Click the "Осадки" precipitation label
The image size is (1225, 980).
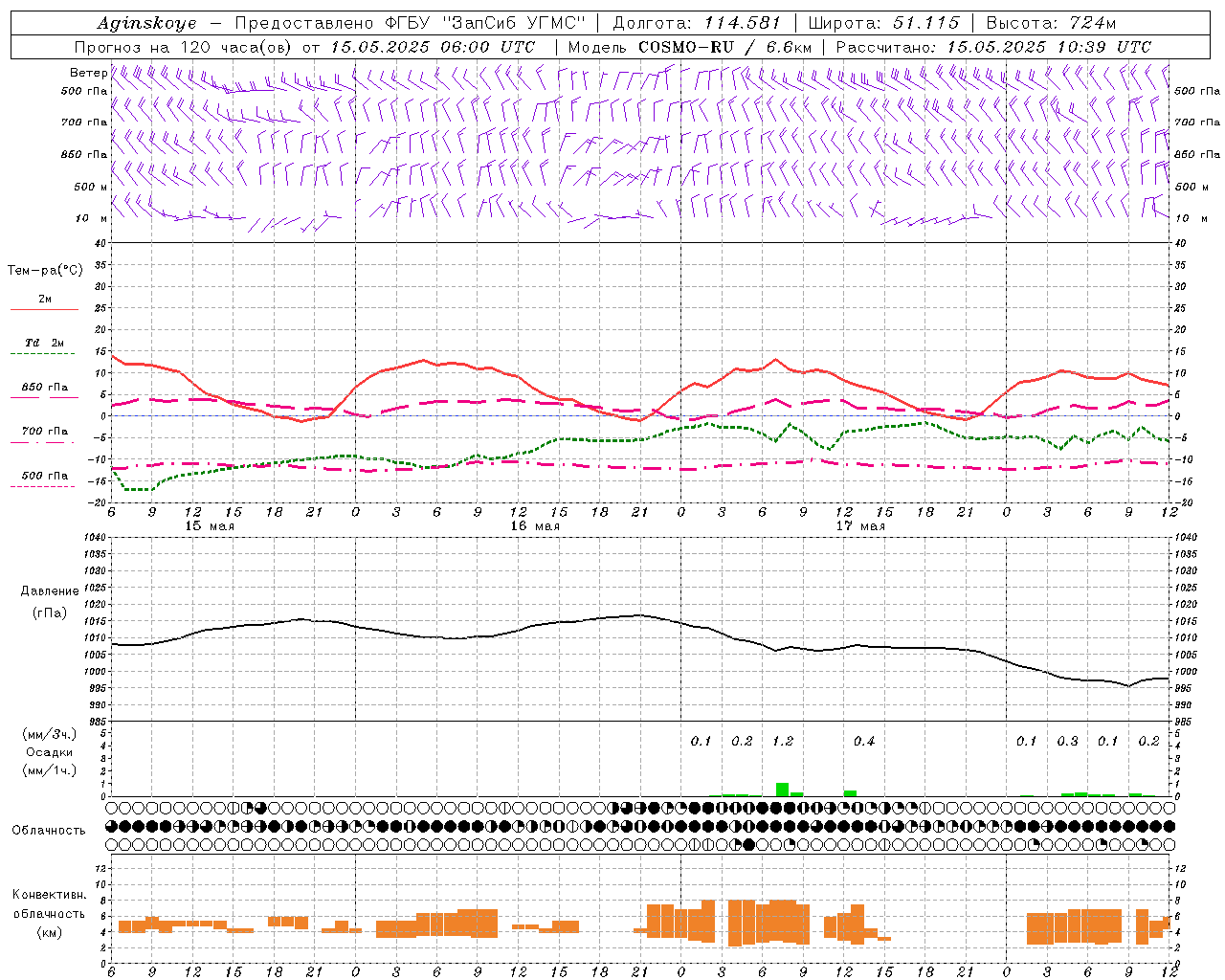(x=49, y=752)
